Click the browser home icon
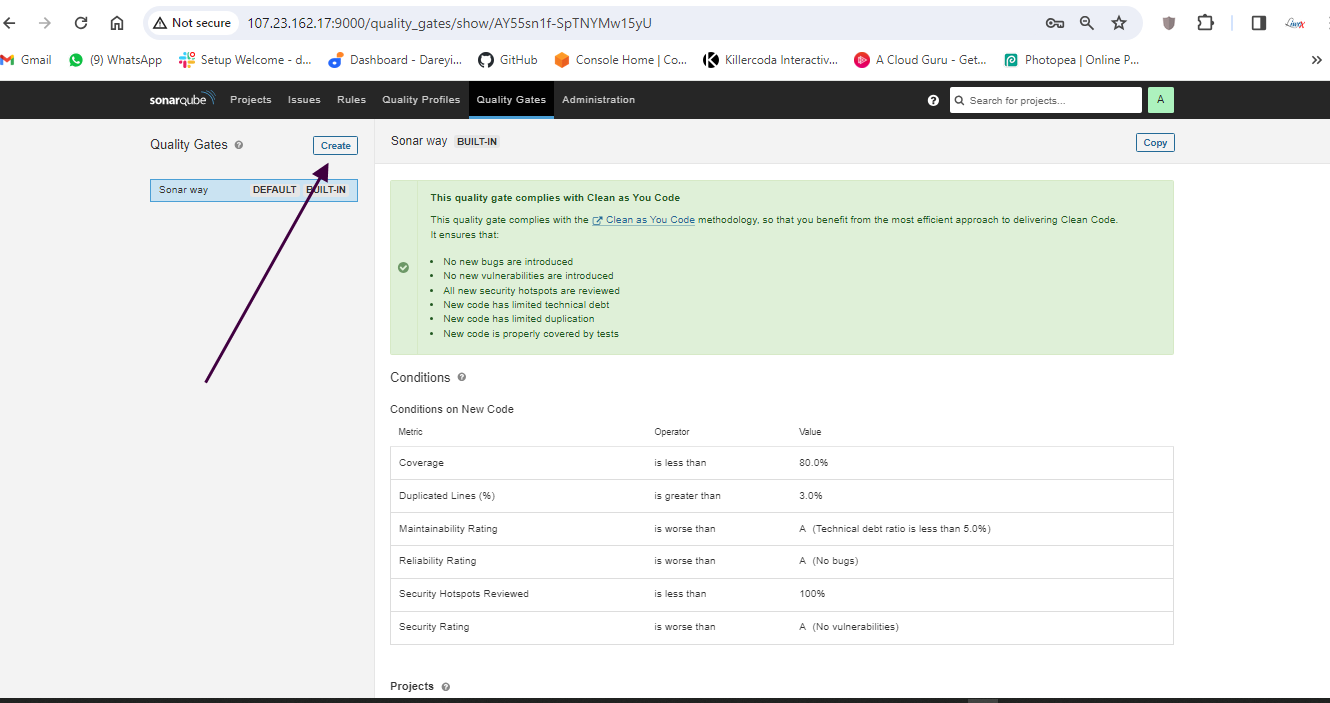 (117, 23)
